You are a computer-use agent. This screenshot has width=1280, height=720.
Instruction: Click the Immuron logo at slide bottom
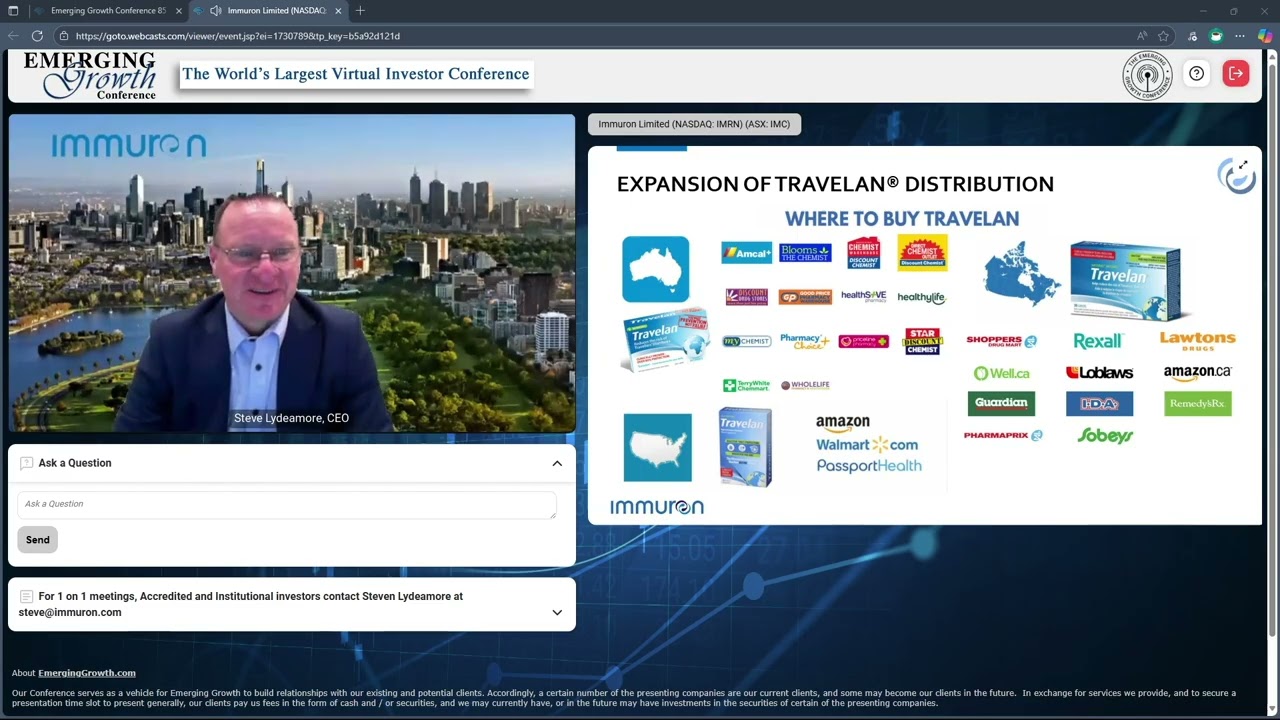coord(657,507)
